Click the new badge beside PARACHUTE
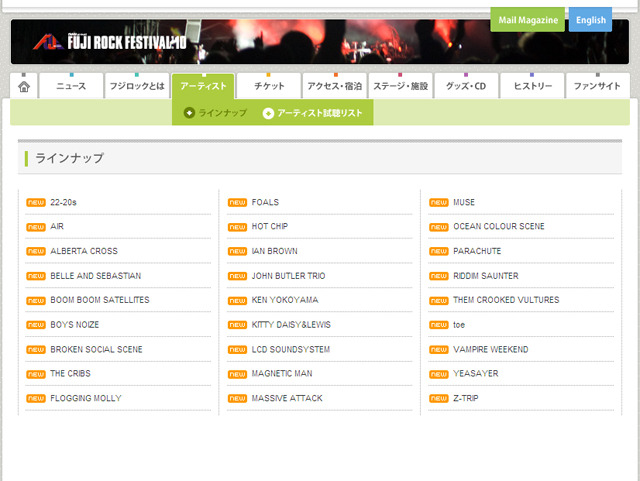 (439, 251)
